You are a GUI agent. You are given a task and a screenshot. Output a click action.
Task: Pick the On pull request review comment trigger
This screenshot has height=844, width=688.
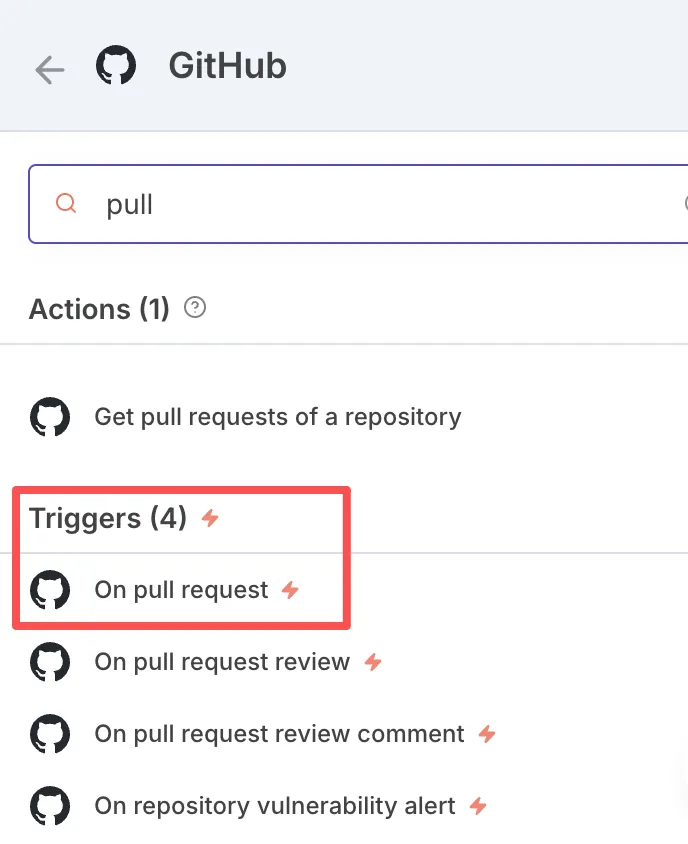(279, 734)
